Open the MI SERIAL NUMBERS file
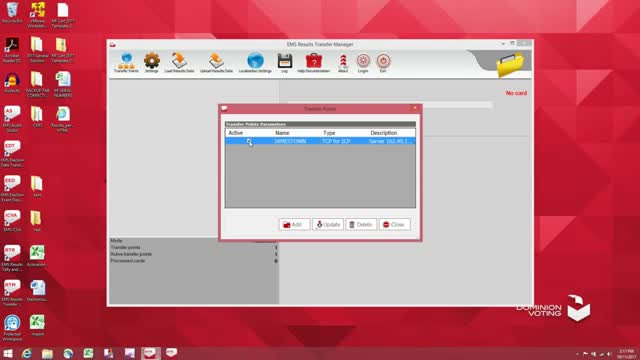The height and width of the screenshot is (360, 640). pyautogui.click(x=63, y=84)
